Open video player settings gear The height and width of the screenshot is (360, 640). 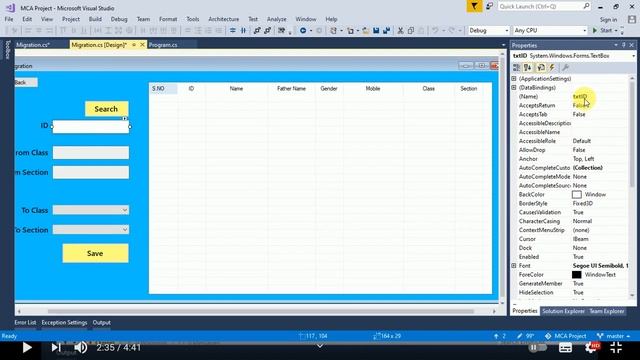pos(591,347)
